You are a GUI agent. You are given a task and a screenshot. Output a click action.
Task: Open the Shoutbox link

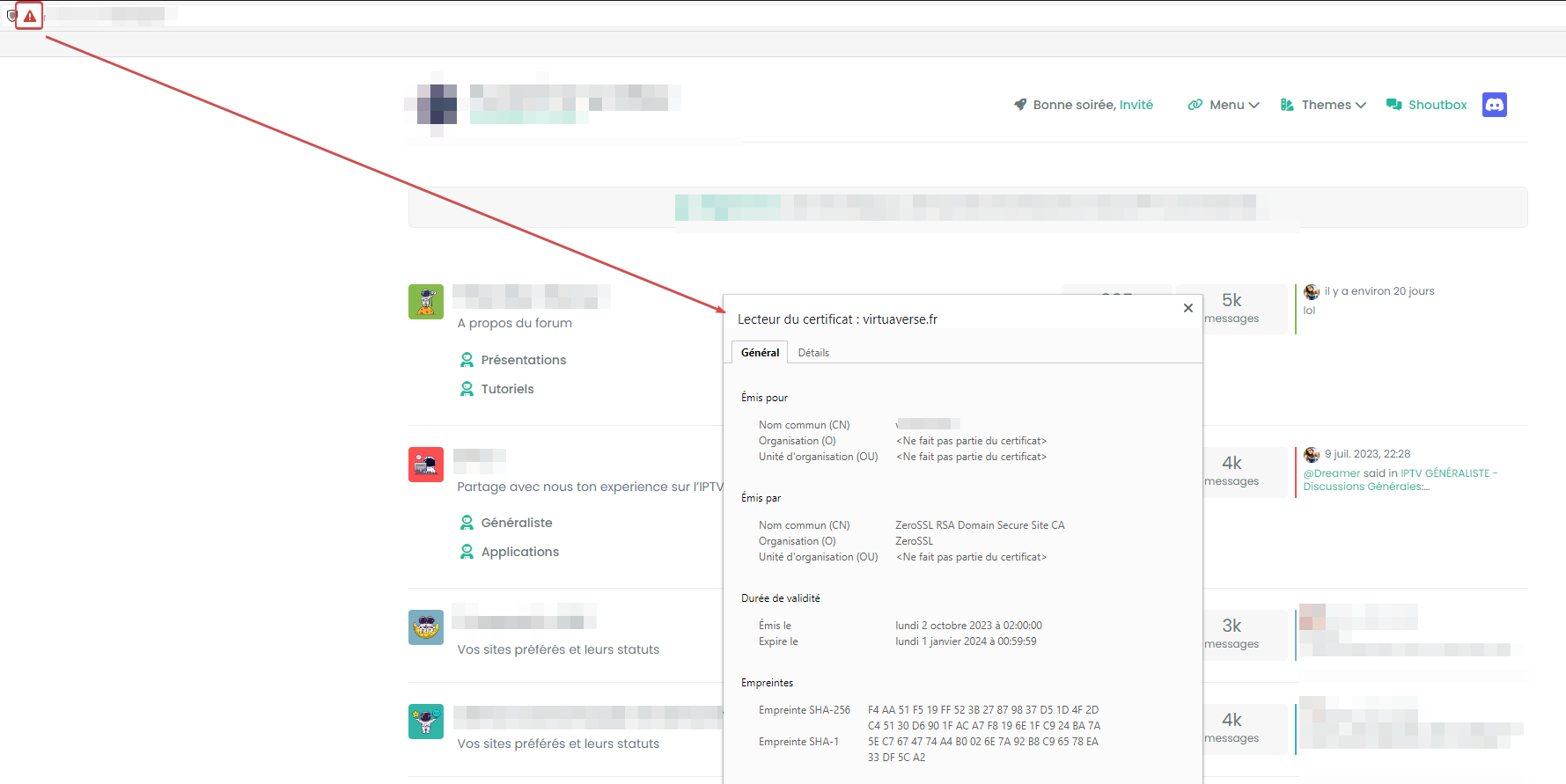point(1437,105)
